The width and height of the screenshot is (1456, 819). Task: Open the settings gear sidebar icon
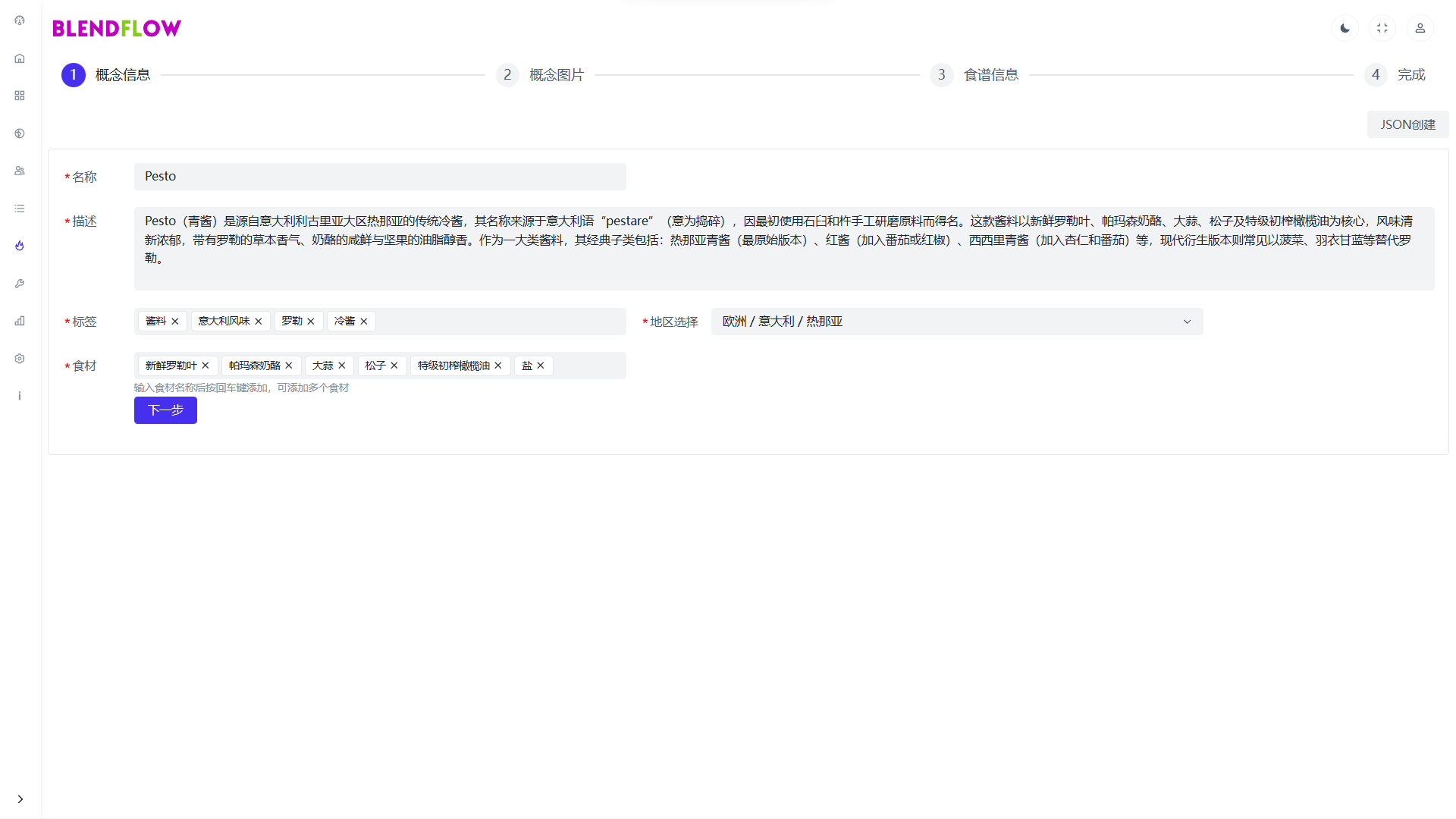coord(20,359)
